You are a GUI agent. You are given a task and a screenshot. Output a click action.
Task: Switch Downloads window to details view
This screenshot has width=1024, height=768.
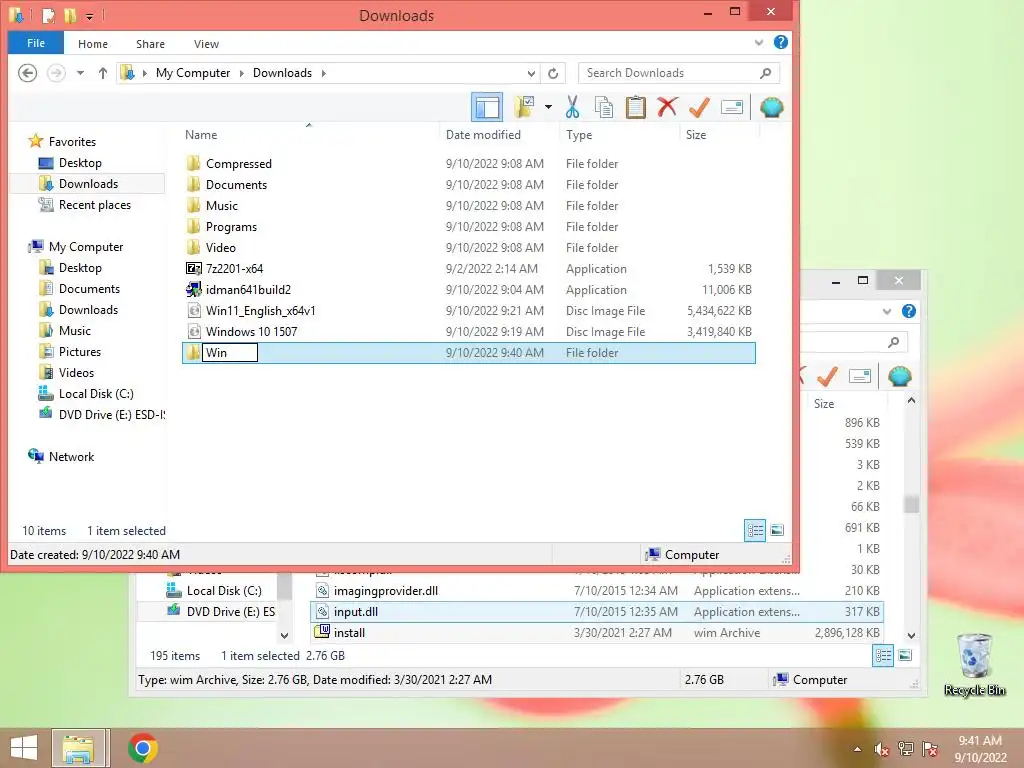[x=755, y=530]
